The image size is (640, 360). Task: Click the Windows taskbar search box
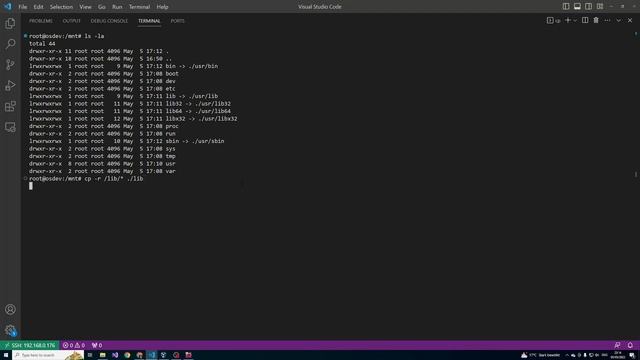[x=48, y=355]
